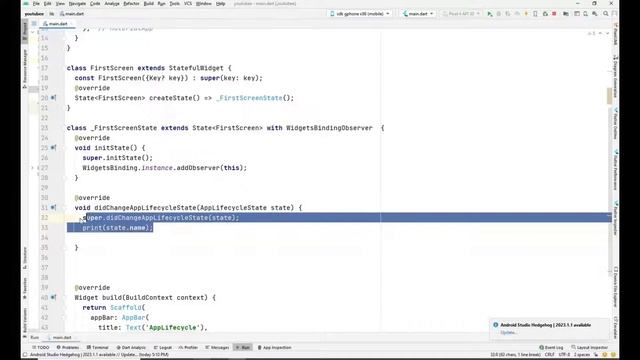Viewport: 640px width, 360px height.
Task: Click the green Run button in toolbar
Action: pyautogui.click(x=489, y=13)
